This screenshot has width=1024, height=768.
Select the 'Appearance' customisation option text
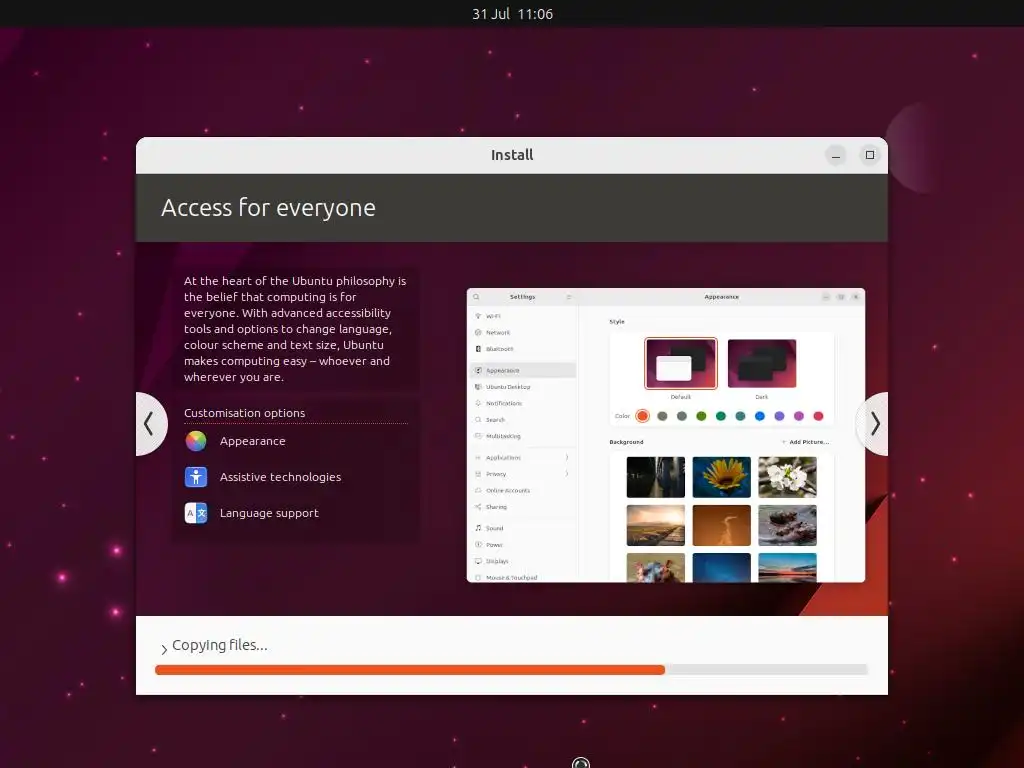(x=253, y=441)
